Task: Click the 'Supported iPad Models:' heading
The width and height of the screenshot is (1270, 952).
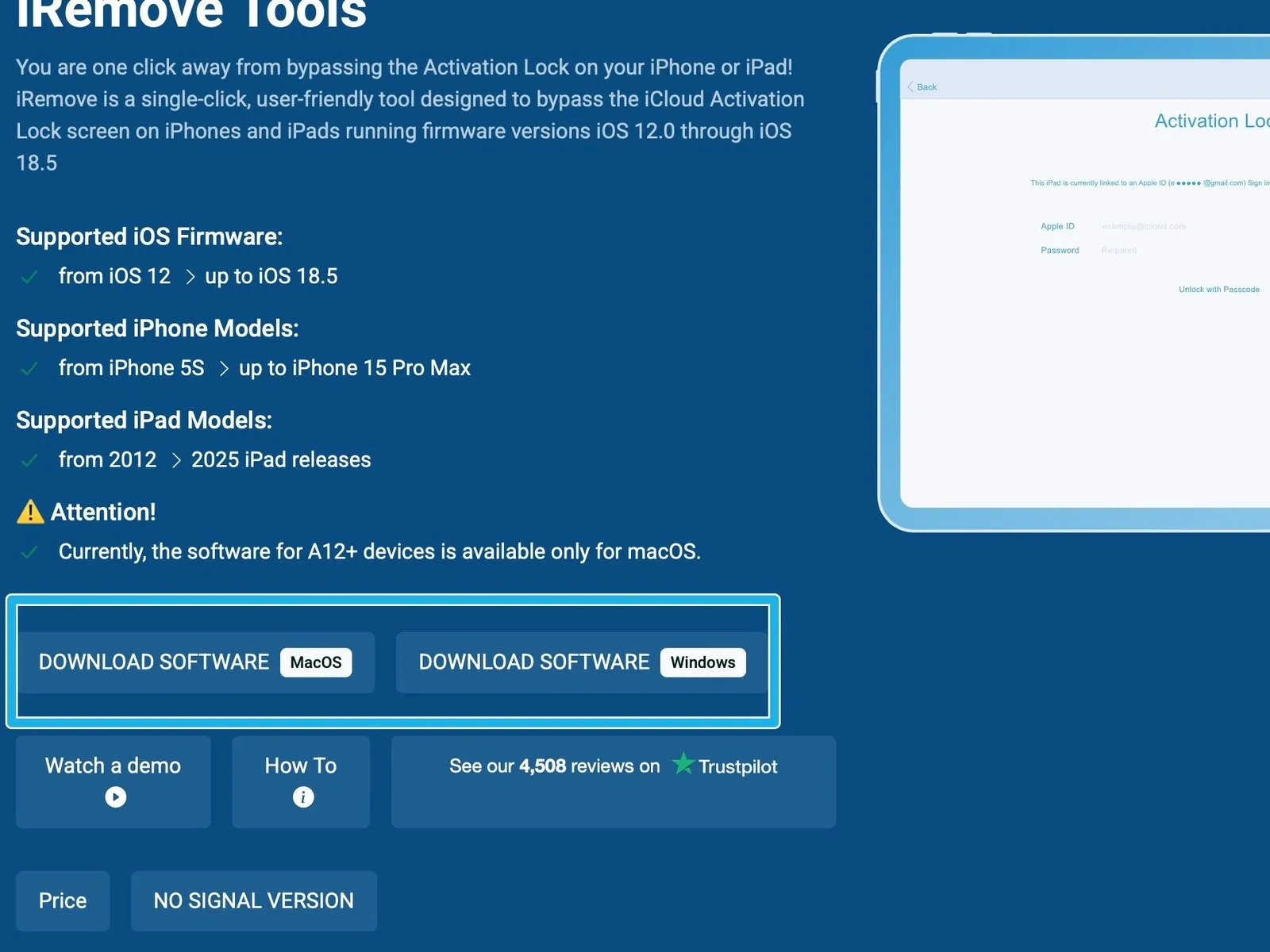Action: 144,420
